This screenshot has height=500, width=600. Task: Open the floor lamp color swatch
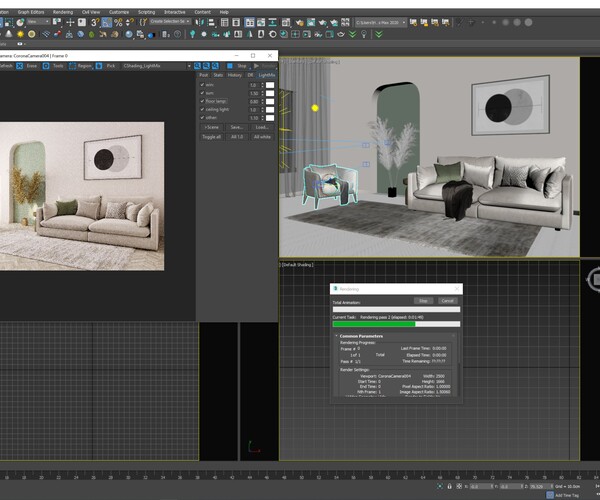270,101
